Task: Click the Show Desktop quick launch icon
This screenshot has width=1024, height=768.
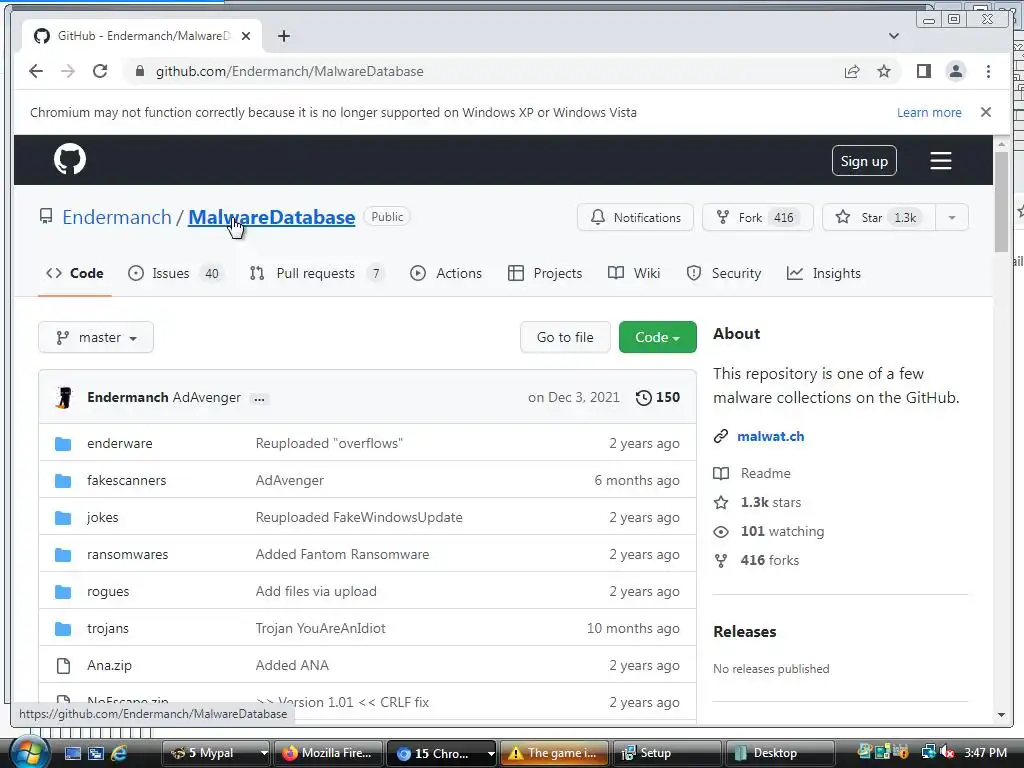Action: (x=72, y=753)
